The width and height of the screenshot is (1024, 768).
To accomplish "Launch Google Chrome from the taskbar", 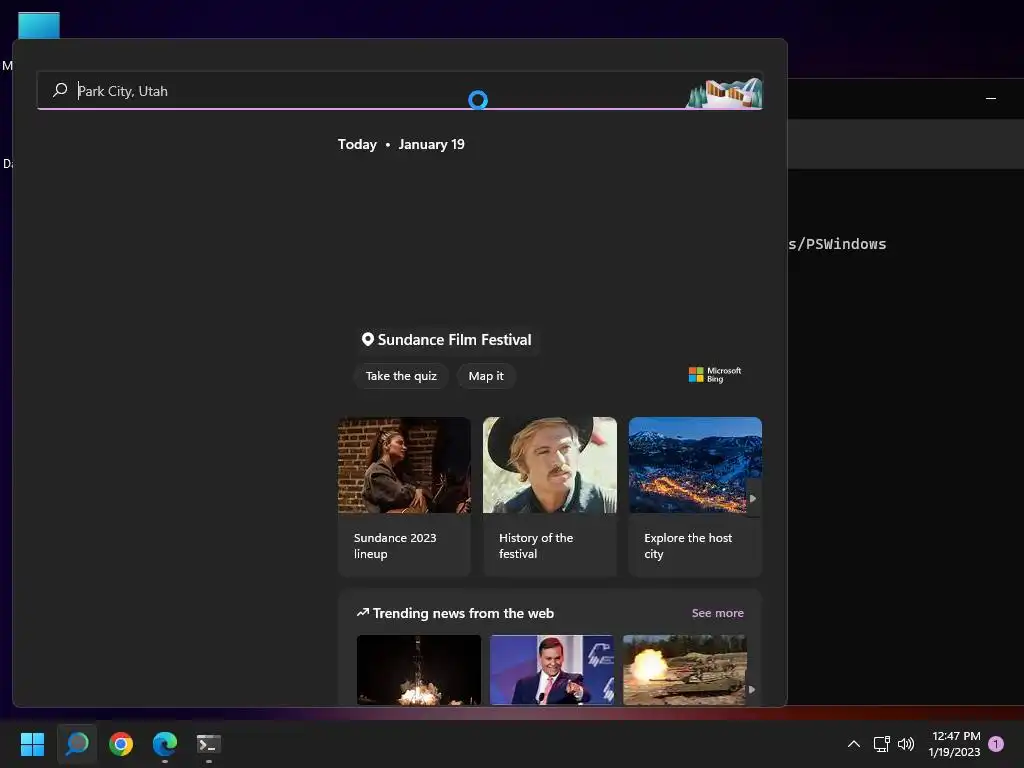I will click(121, 744).
